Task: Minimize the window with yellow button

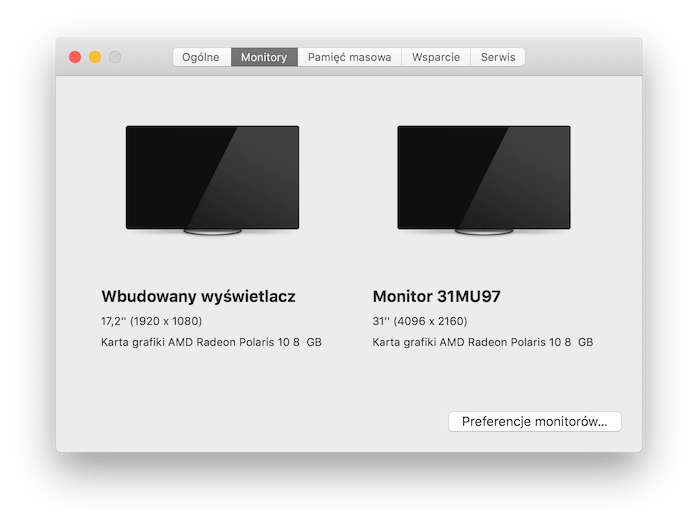Action: point(95,57)
